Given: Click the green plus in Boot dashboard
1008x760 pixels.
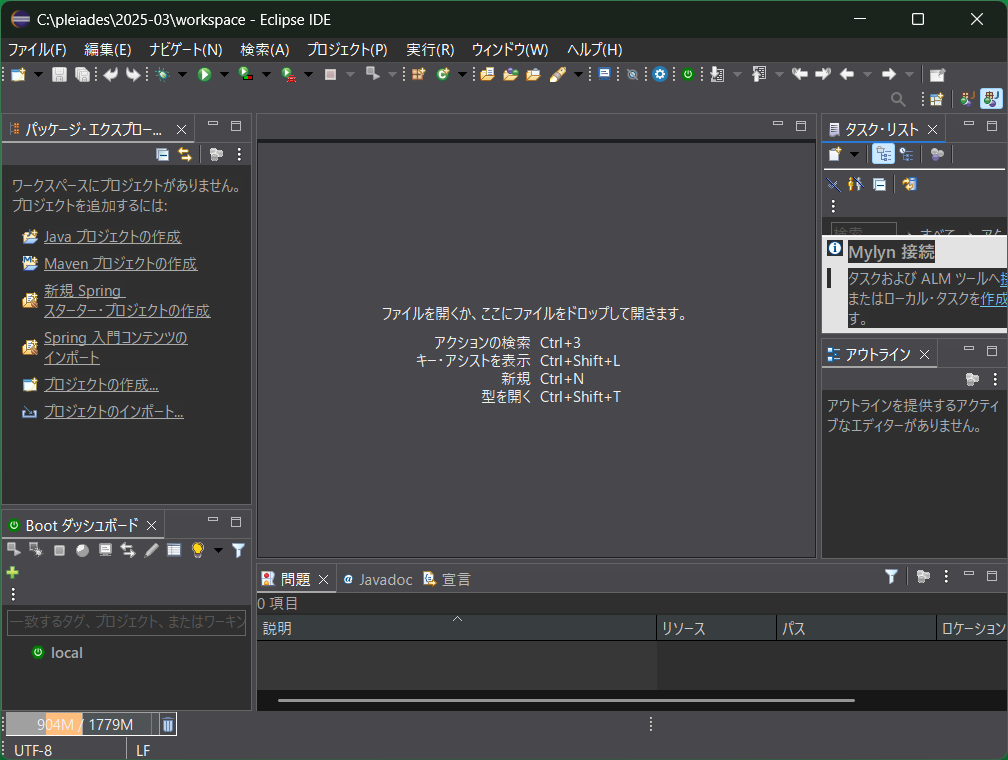Looking at the screenshot, I should [12, 572].
